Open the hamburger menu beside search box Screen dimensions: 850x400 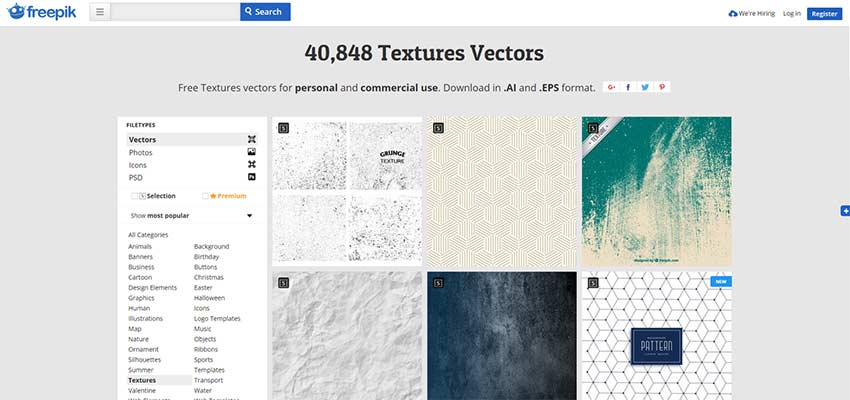click(100, 12)
